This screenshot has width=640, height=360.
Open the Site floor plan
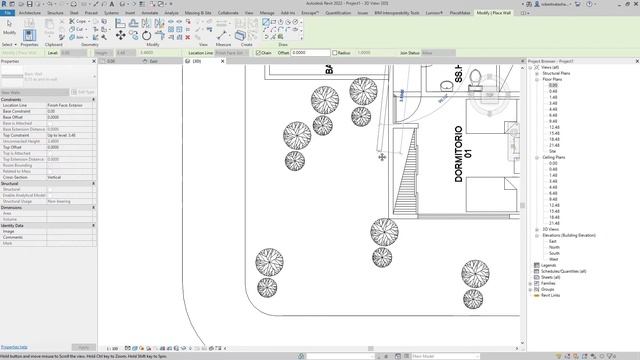(x=552, y=151)
